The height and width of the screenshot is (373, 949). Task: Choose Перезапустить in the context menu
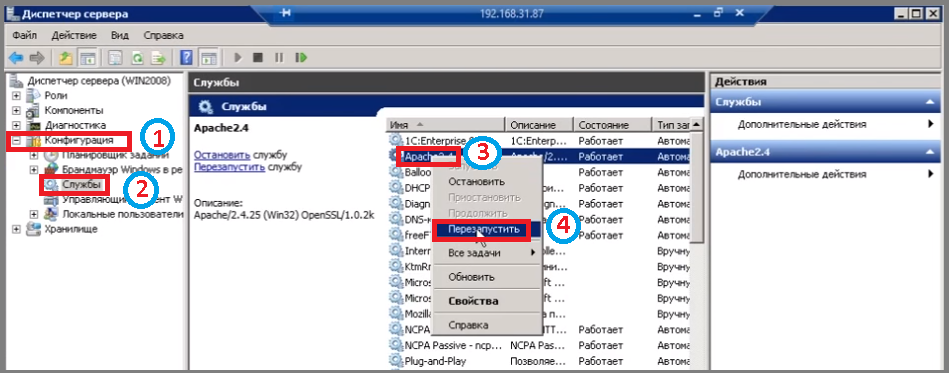coord(481,230)
